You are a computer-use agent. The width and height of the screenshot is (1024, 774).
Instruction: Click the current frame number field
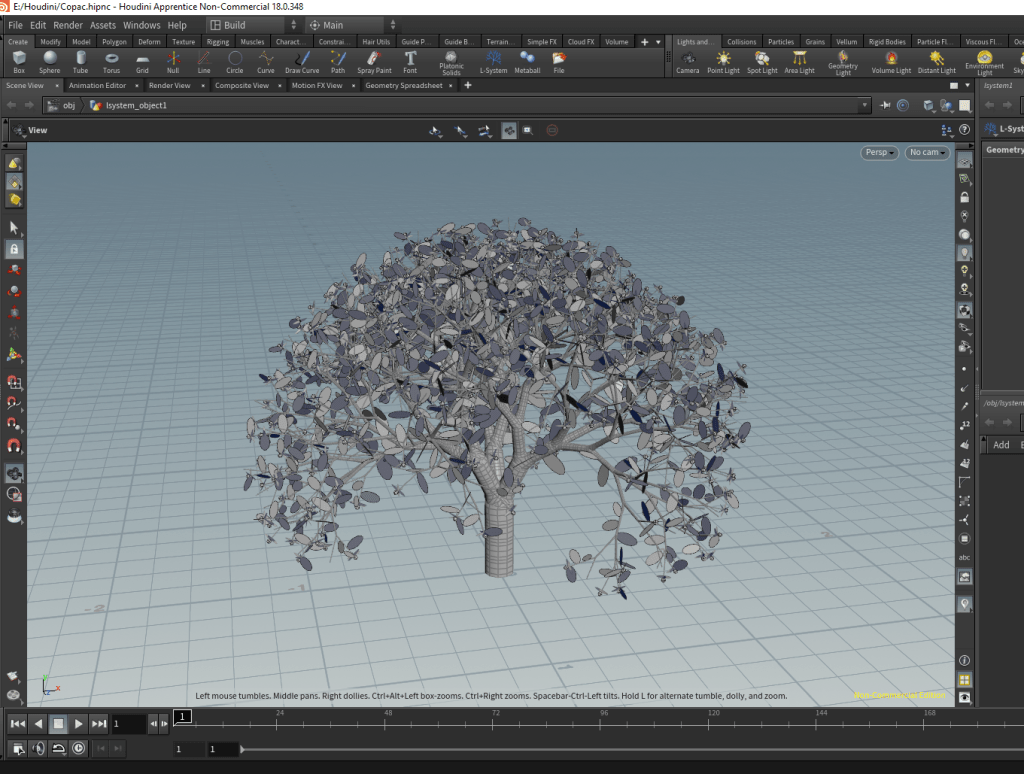pyautogui.click(x=128, y=723)
